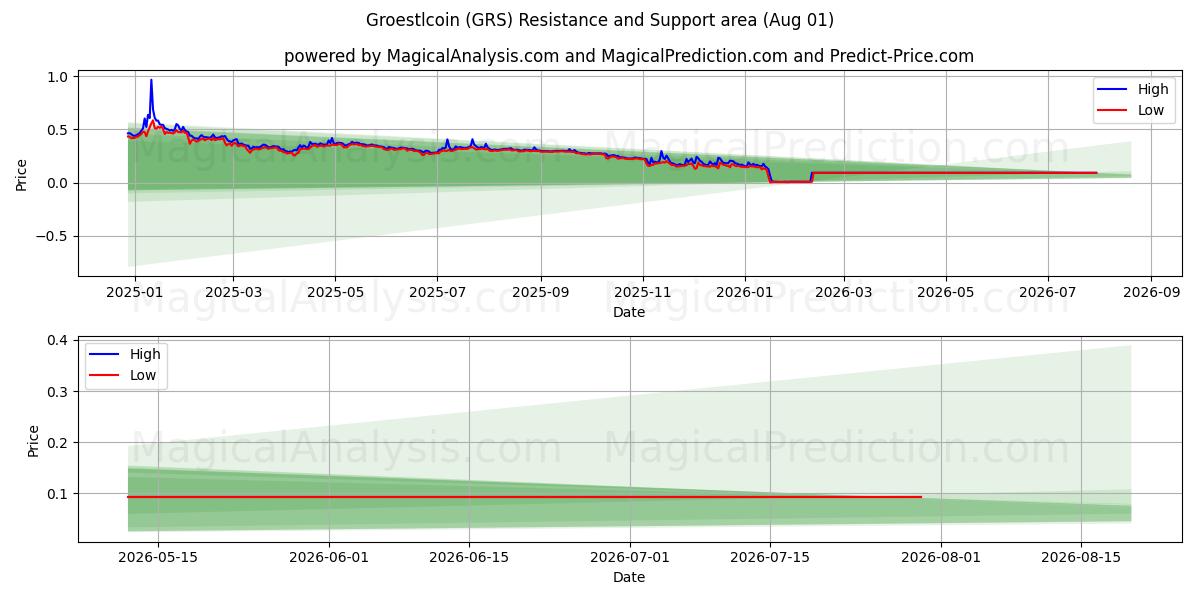Select the '2026-07' tick label
Image resolution: width=1200 pixels, height=600 pixels.
(x=1048, y=293)
